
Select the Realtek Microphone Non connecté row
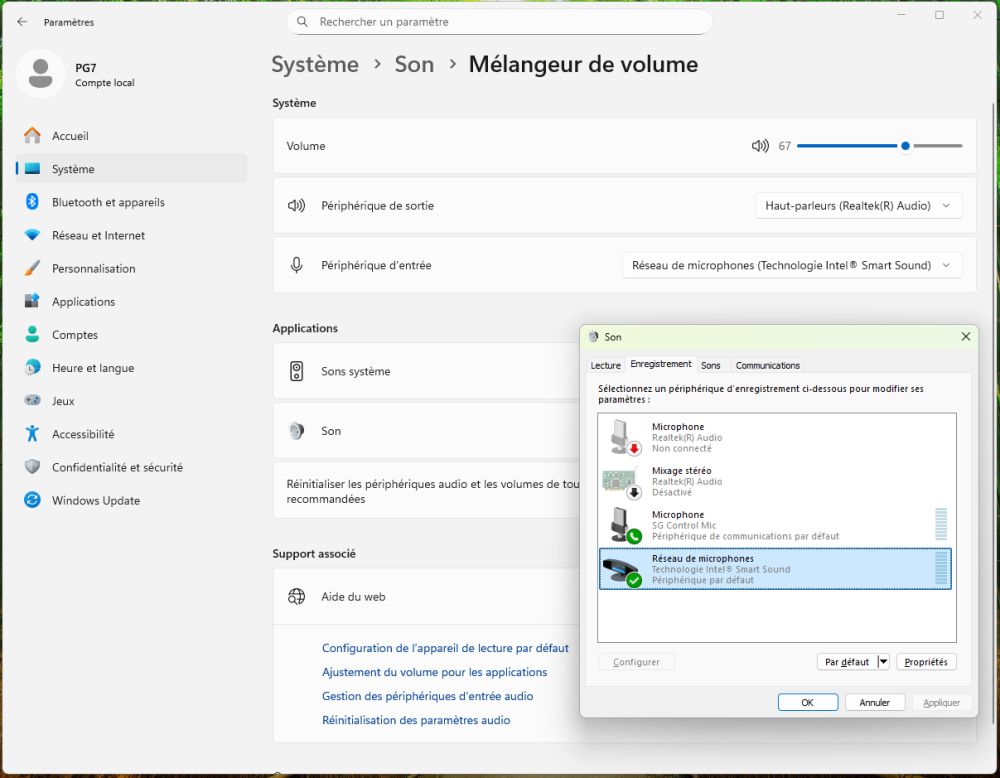[x=776, y=437]
